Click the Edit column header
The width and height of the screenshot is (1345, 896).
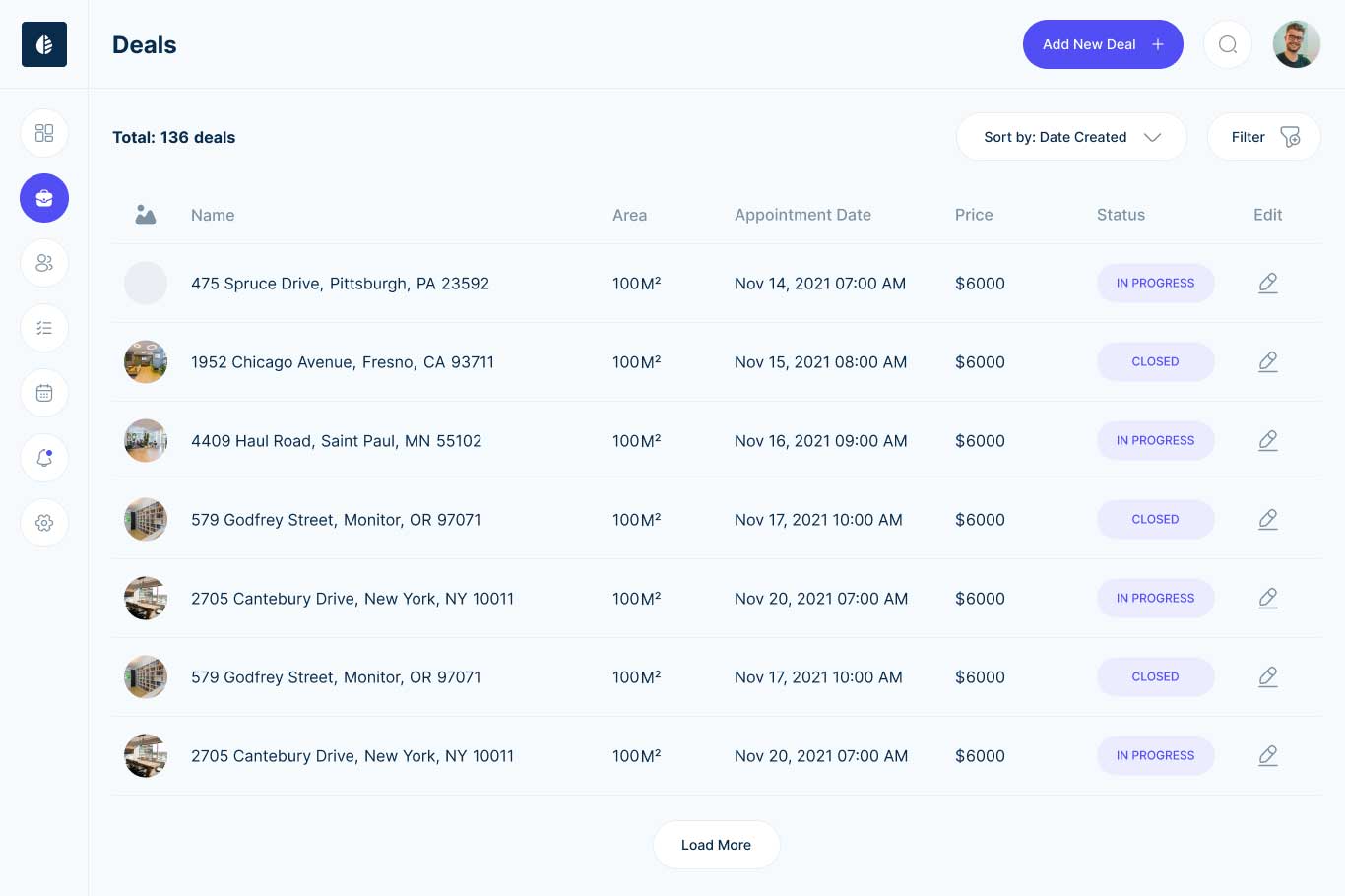[x=1268, y=215]
